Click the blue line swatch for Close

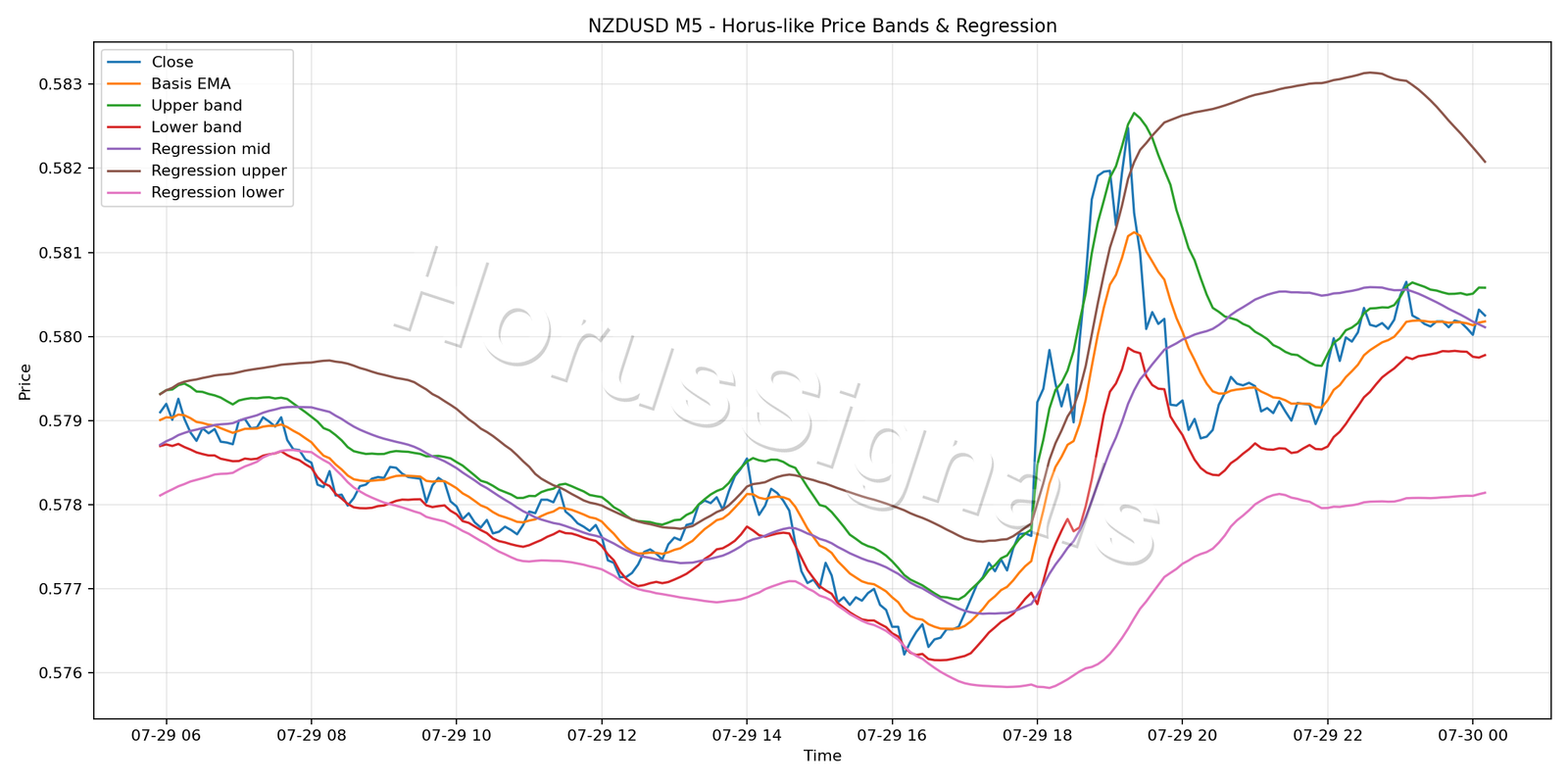pos(124,63)
